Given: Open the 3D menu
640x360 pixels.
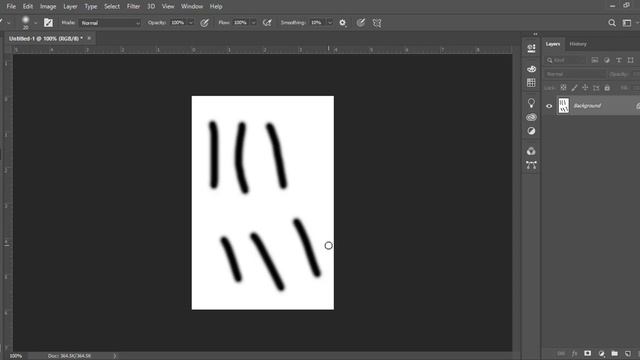Looking at the screenshot, I should click(151, 7).
